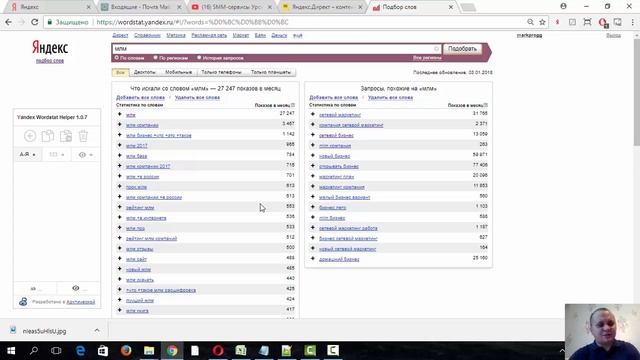Click Wordstat Helper copy list icon
640x360 pixels.
48,136
